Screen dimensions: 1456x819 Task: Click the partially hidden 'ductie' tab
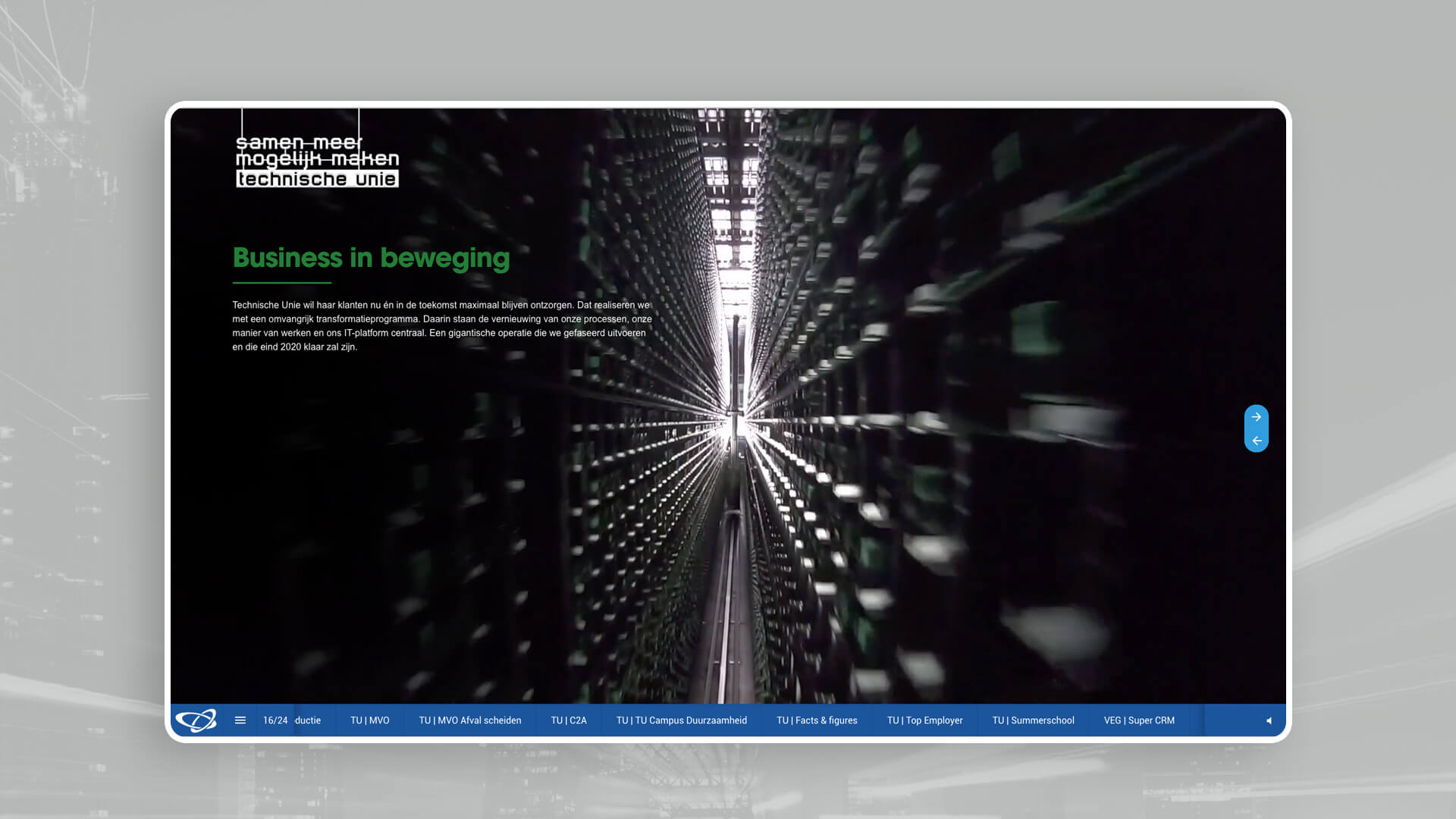click(x=308, y=720)
